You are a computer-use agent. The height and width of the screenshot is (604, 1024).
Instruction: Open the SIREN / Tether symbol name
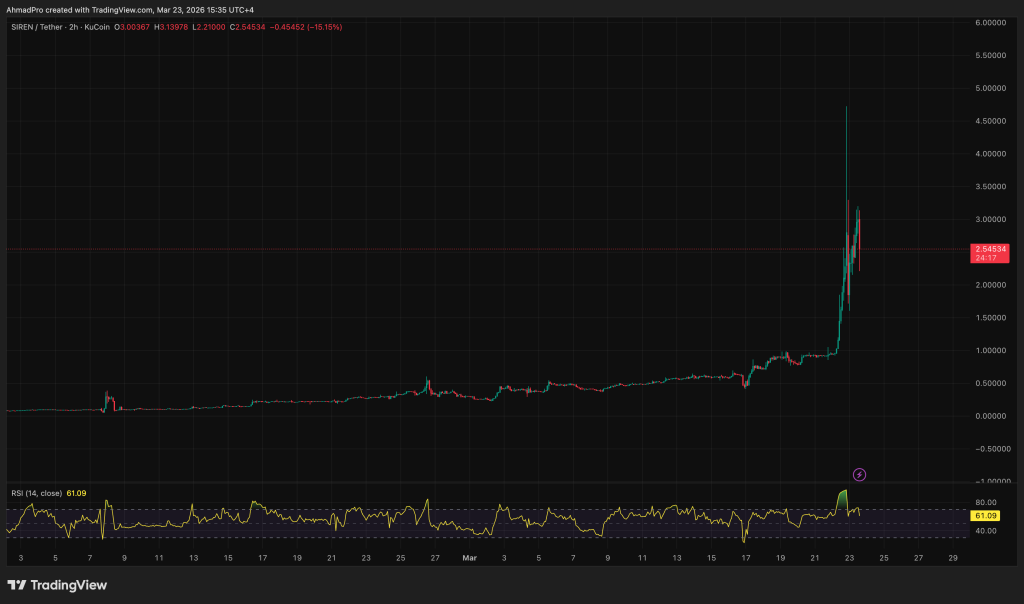pyautogui.click(x=37, y=28)
